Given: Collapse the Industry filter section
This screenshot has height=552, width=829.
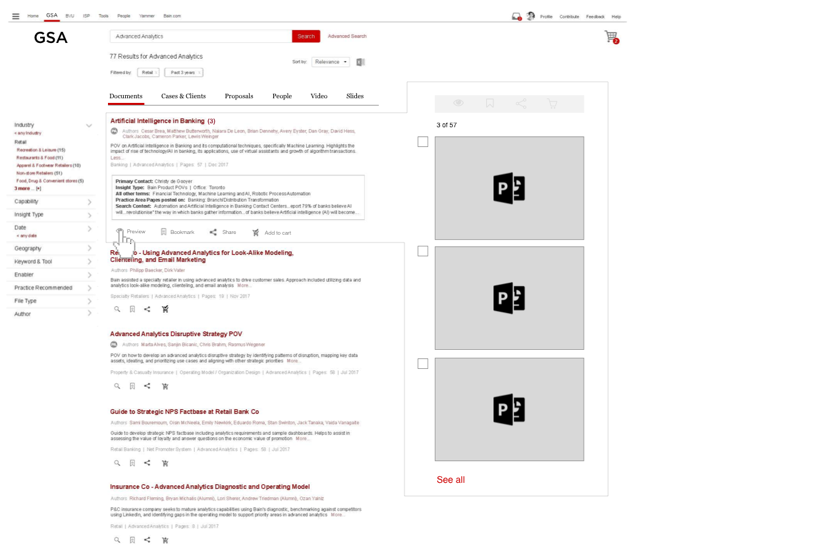Looking at the screenshot, I should 89,126.
